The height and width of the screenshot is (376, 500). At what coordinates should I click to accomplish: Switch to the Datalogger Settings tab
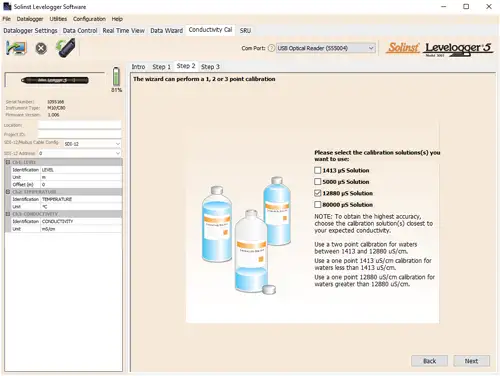coord(30,31)
